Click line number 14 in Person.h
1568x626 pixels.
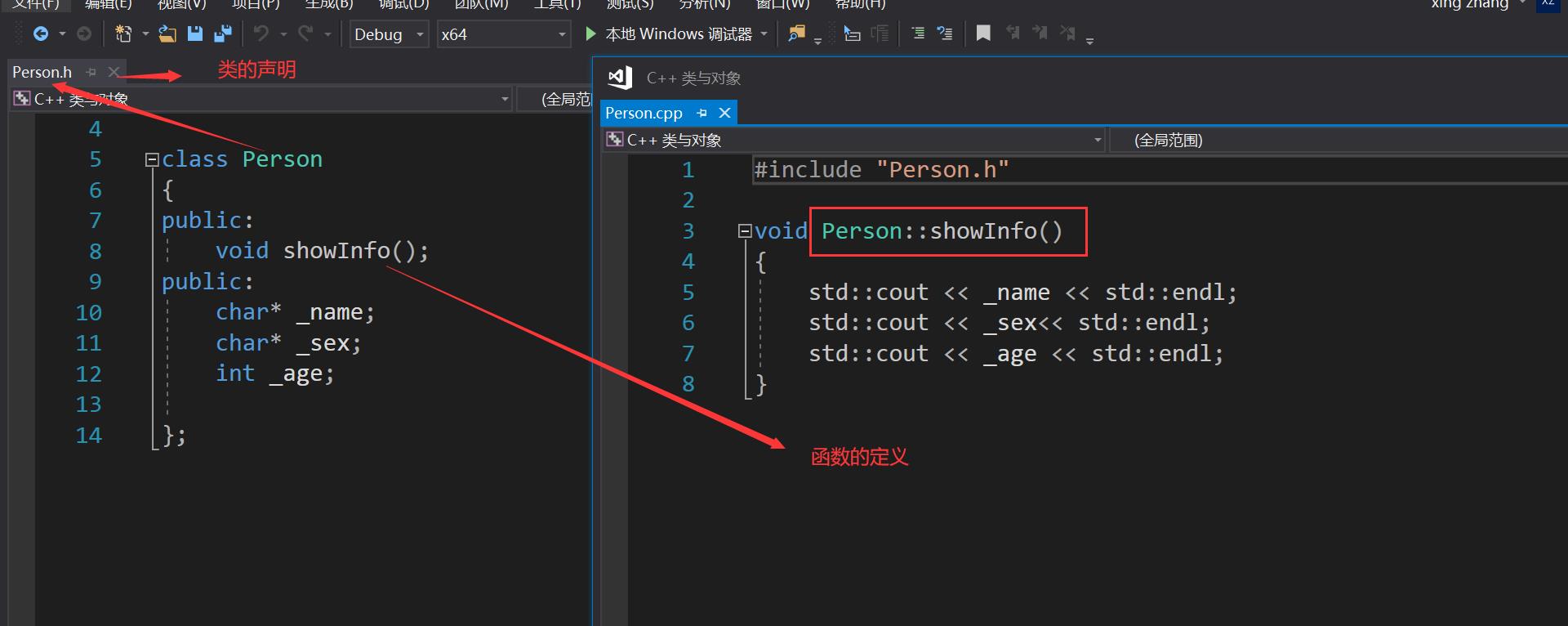coord(89,435)
